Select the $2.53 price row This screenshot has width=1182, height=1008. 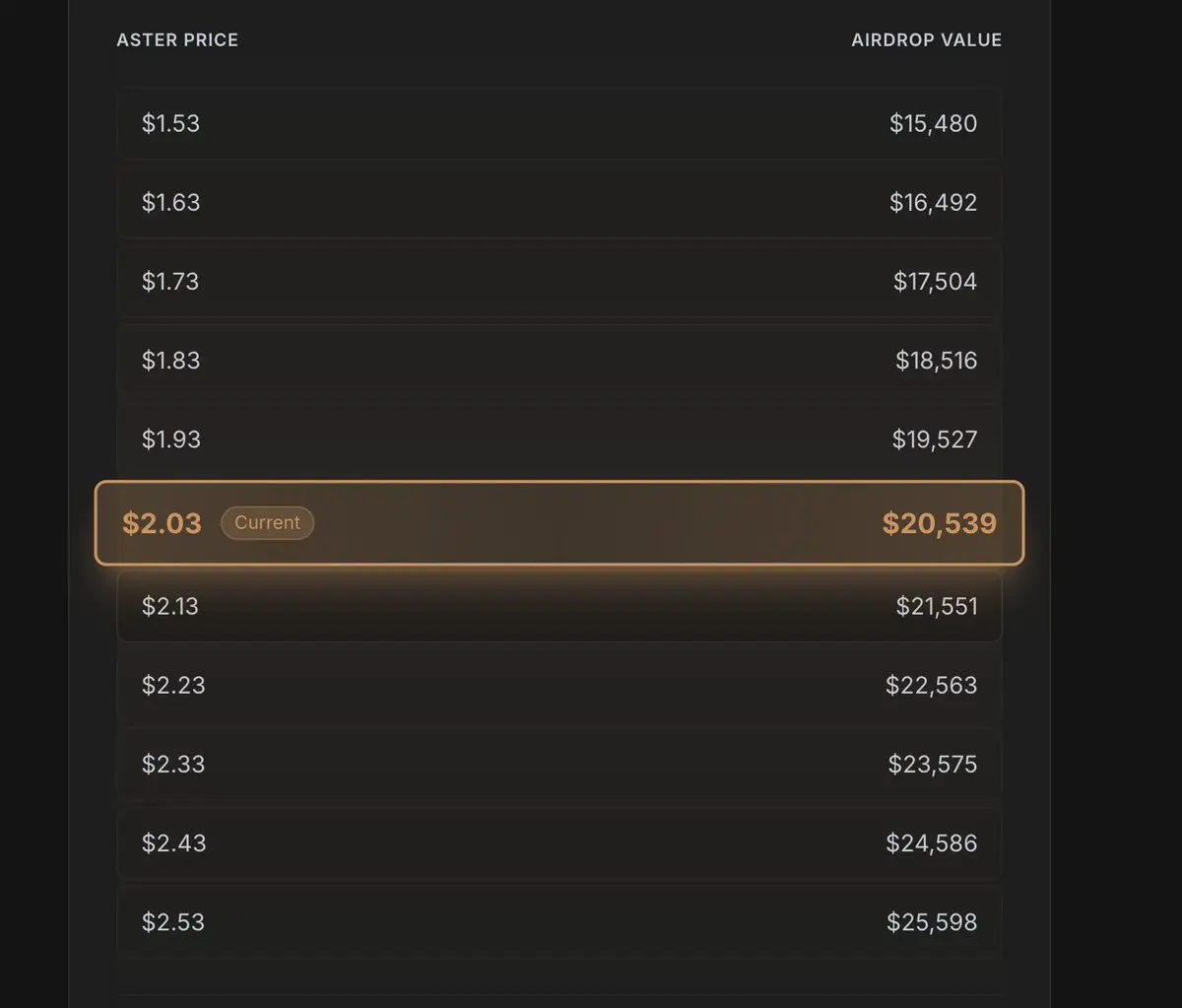173,922
